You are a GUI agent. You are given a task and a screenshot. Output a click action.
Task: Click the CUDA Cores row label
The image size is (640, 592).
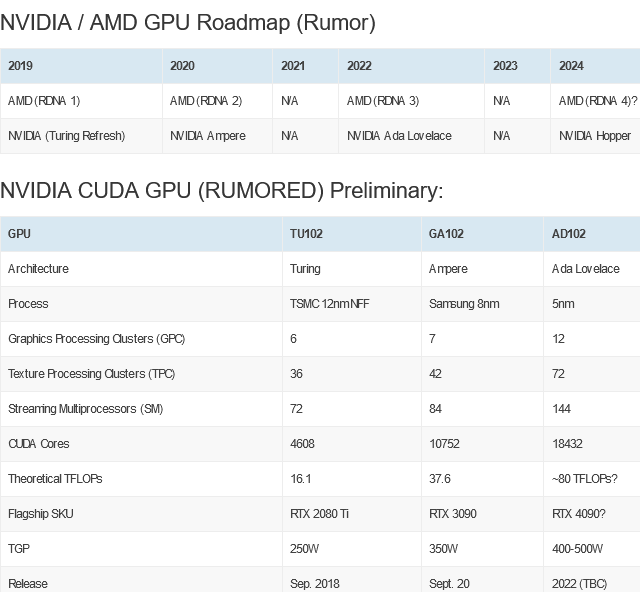pos(39,444)
